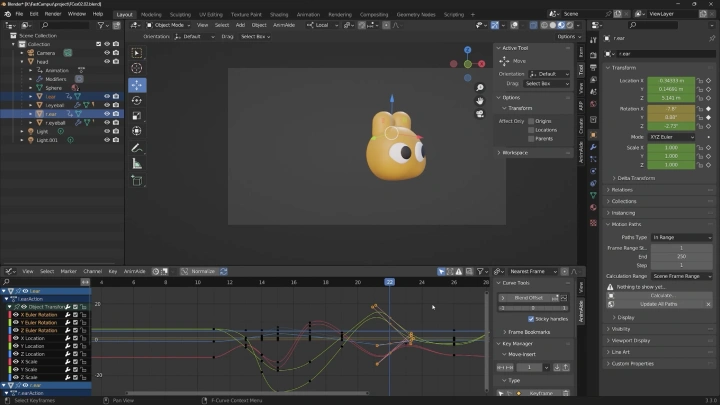The height and width of the screenshot is (405, 720).
Task: Uncheck the Sticky handles checkbox
Action: tap(531, 319)
